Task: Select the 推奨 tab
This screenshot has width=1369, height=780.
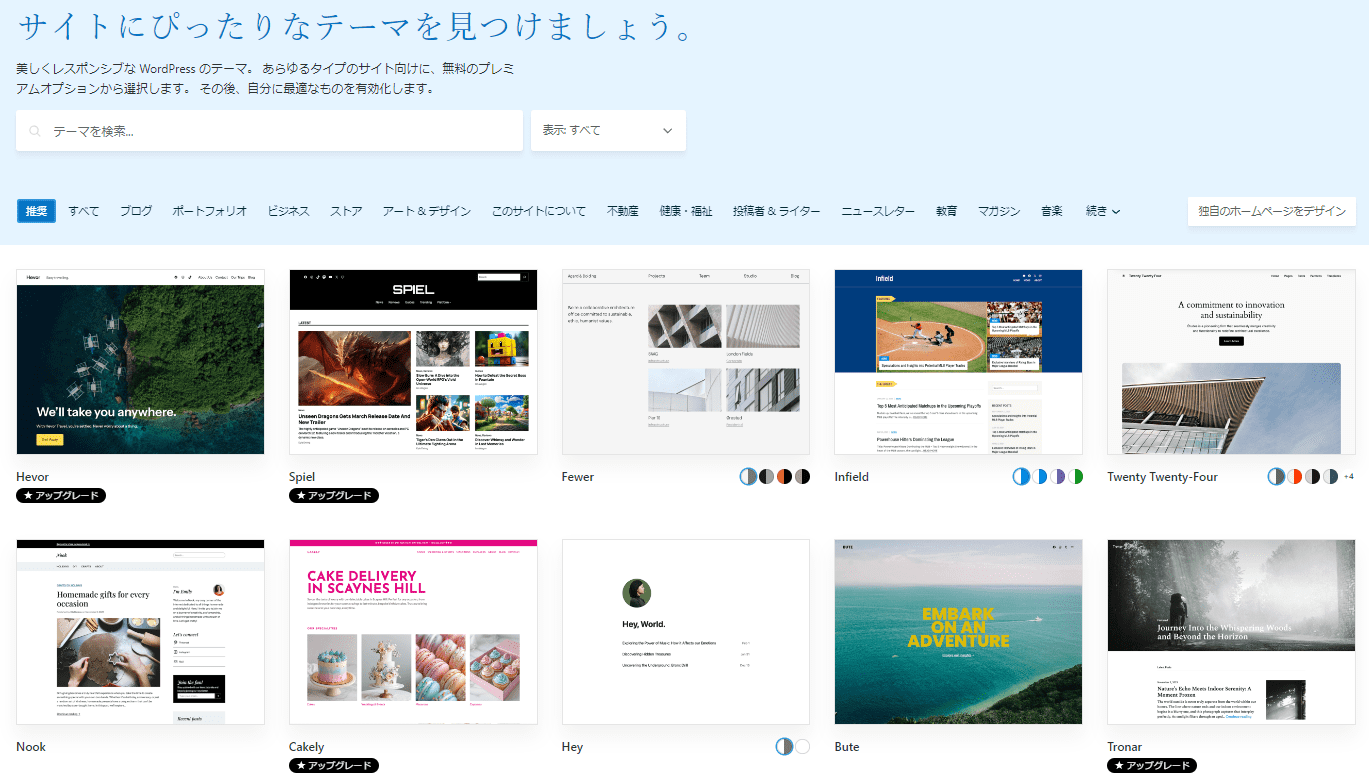Action: [36, 211]
